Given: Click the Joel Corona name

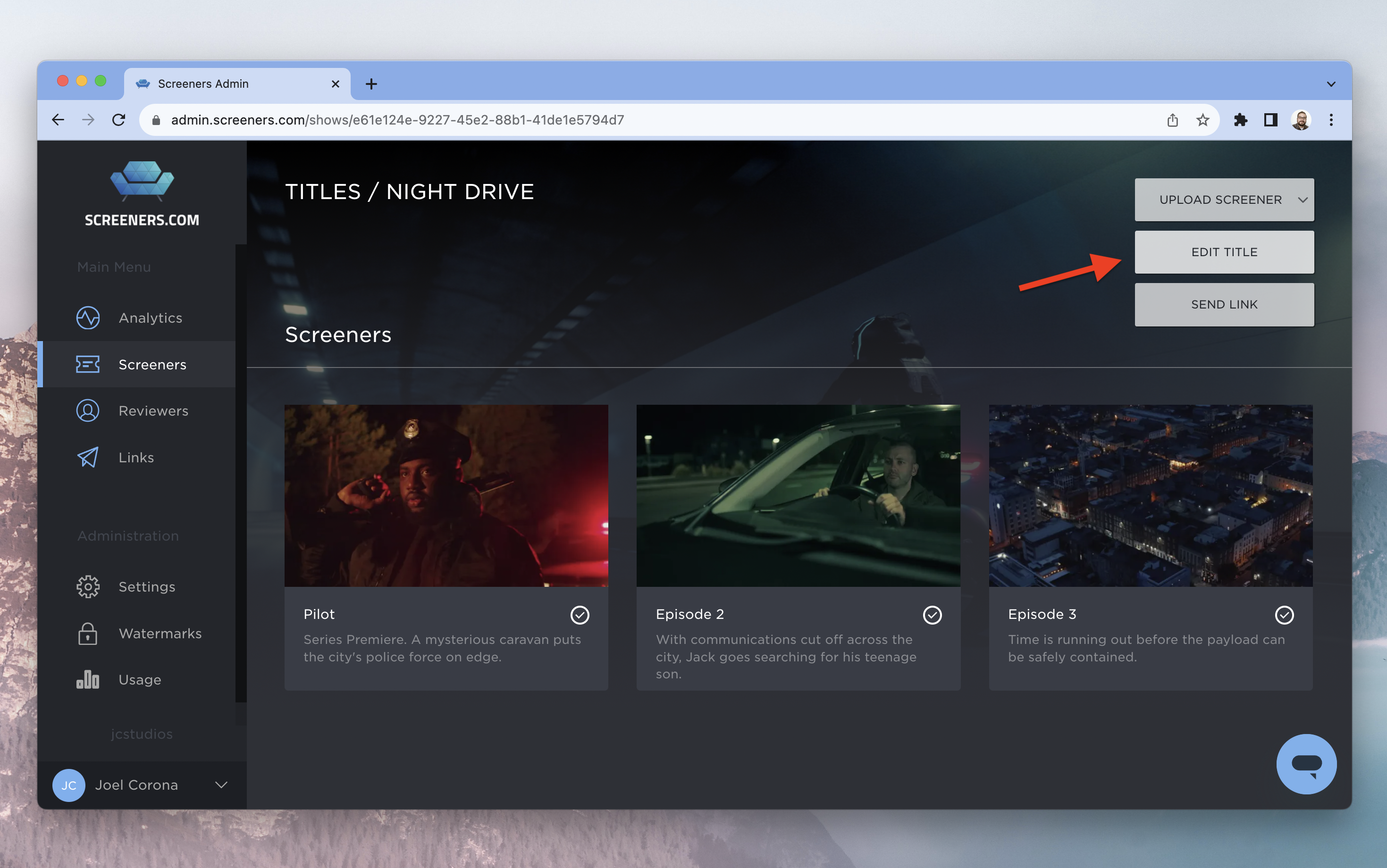Looking at the screenshot, I should coord(137,785).
